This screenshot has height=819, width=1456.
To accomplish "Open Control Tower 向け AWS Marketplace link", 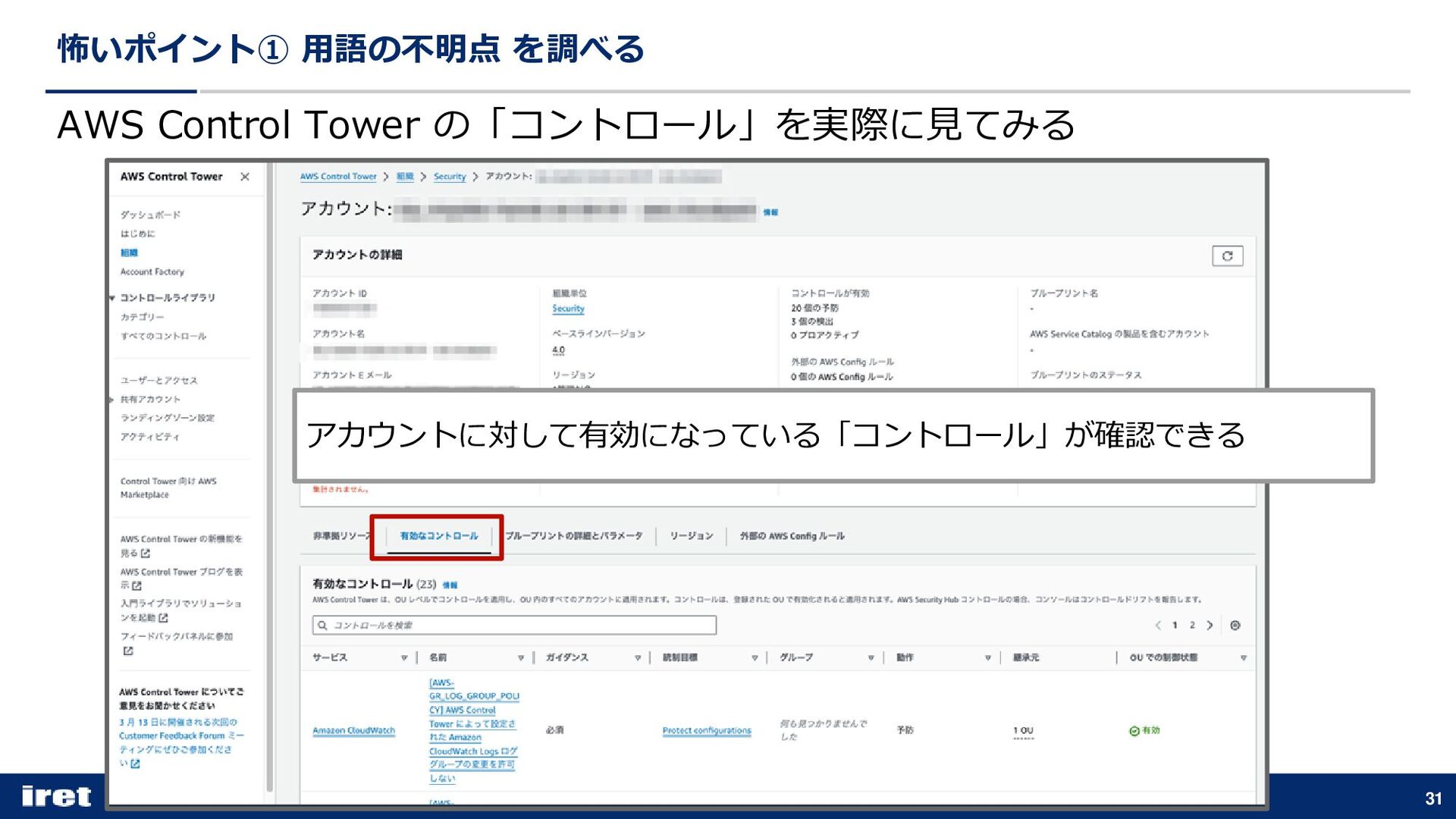I will (168, 488).
